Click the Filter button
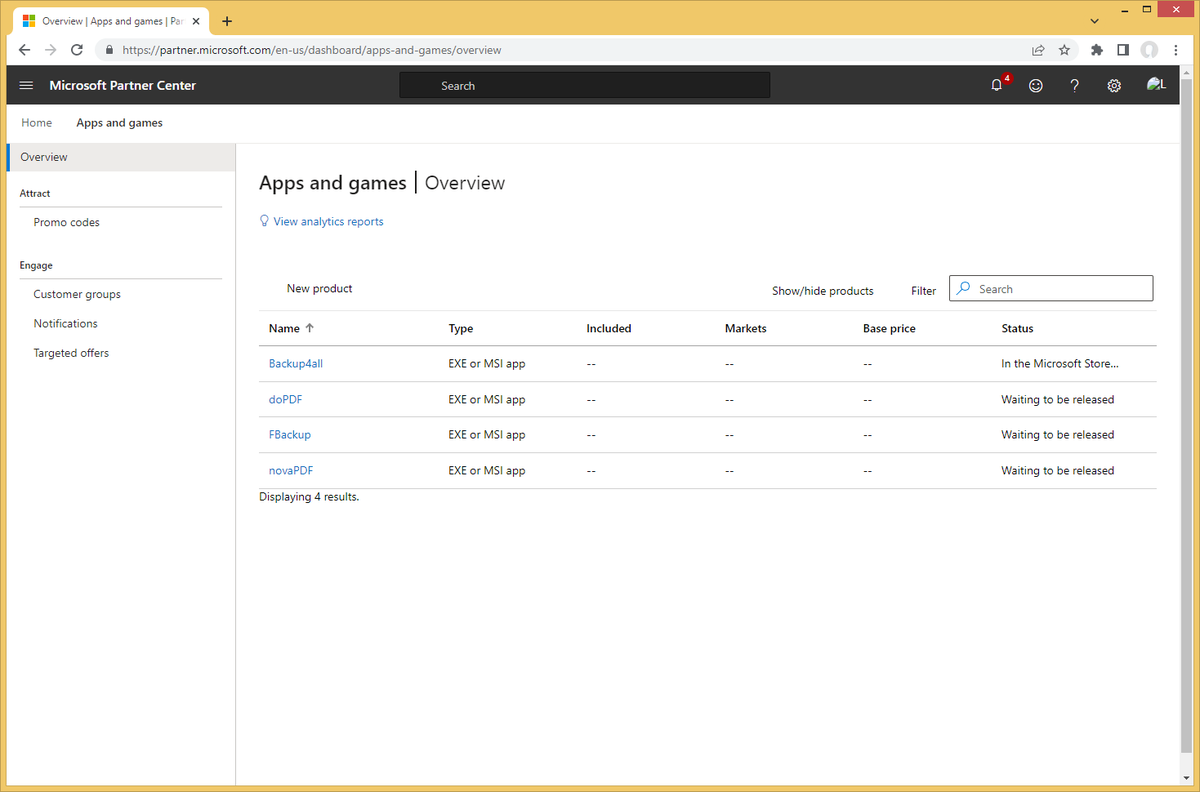This screenshot has height=792, width=1200. (924, 291)
